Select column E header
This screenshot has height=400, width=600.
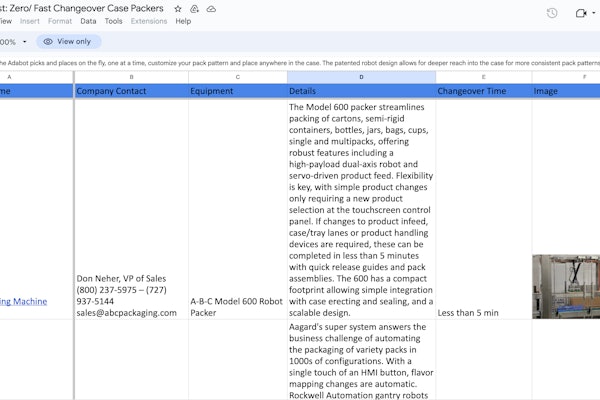click(x=483, y=77)
